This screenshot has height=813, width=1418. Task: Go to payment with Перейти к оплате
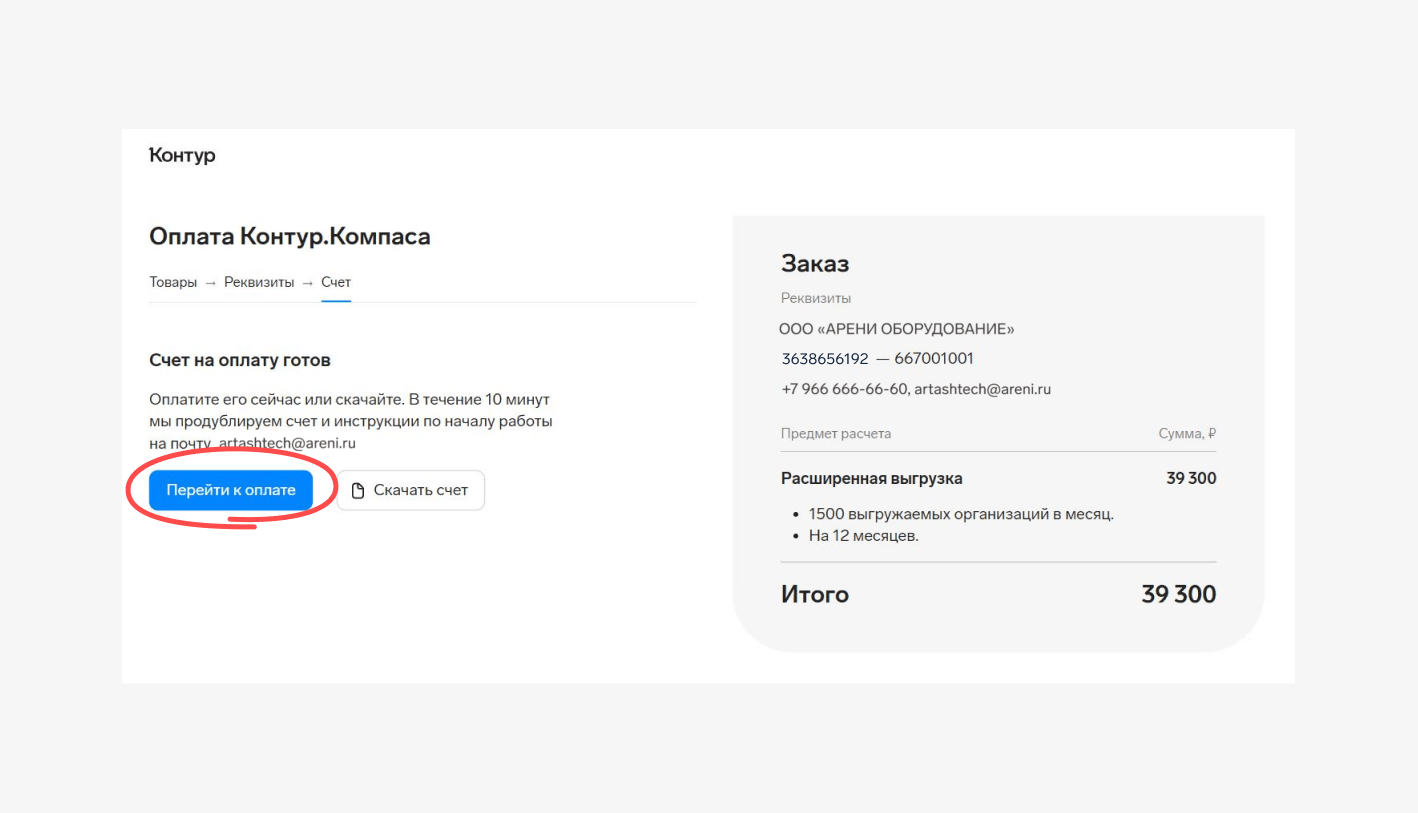[x=231, y=490]
